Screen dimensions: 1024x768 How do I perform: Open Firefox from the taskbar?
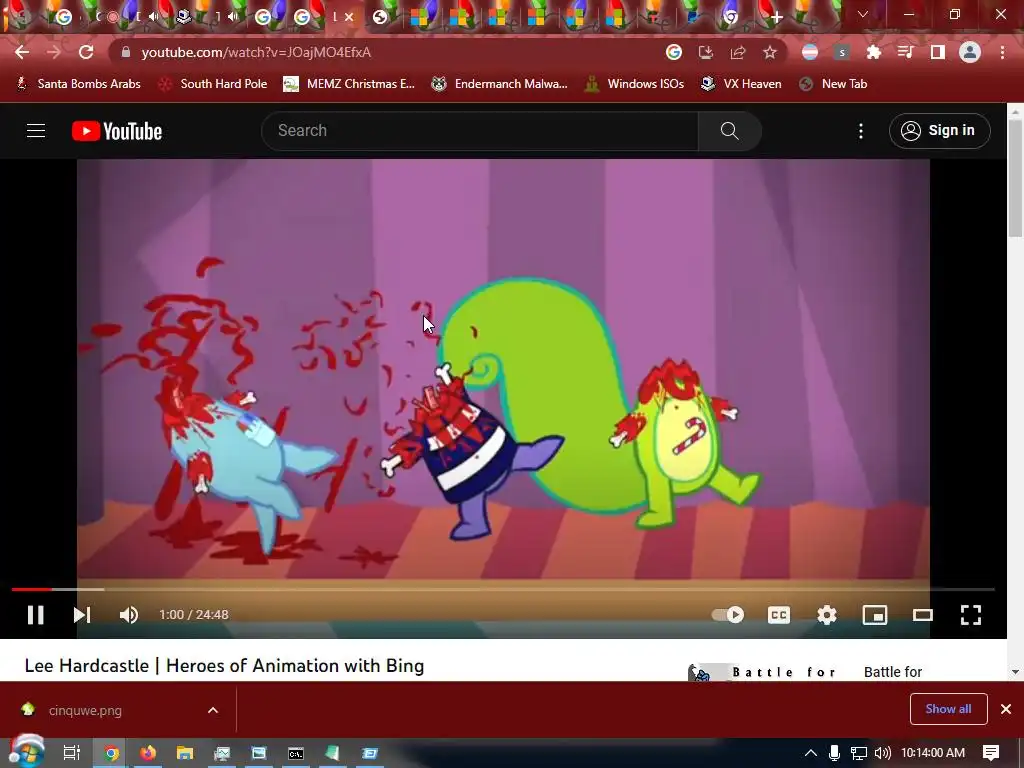[148, 753]
